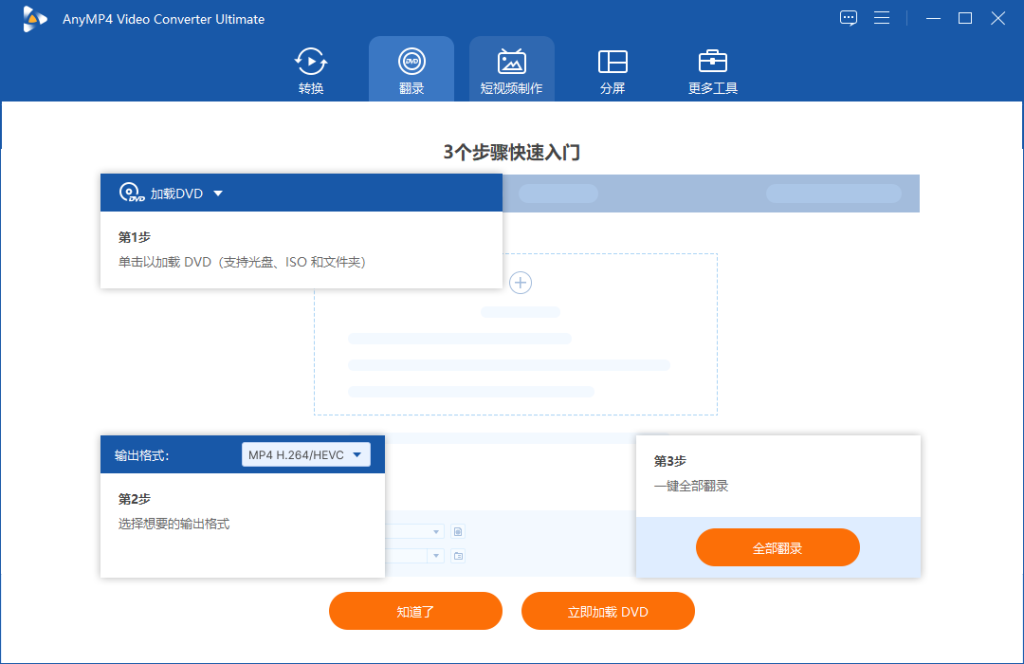The image size is (1024, 664).
Task: Expand the audio track dropdown arrow
Action: click(436, 531)
